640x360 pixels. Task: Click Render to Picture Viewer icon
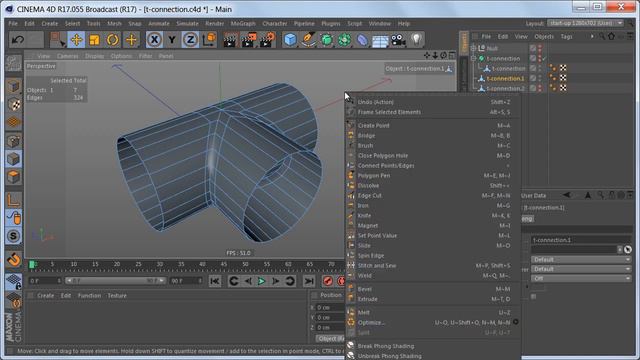point(249,40)
